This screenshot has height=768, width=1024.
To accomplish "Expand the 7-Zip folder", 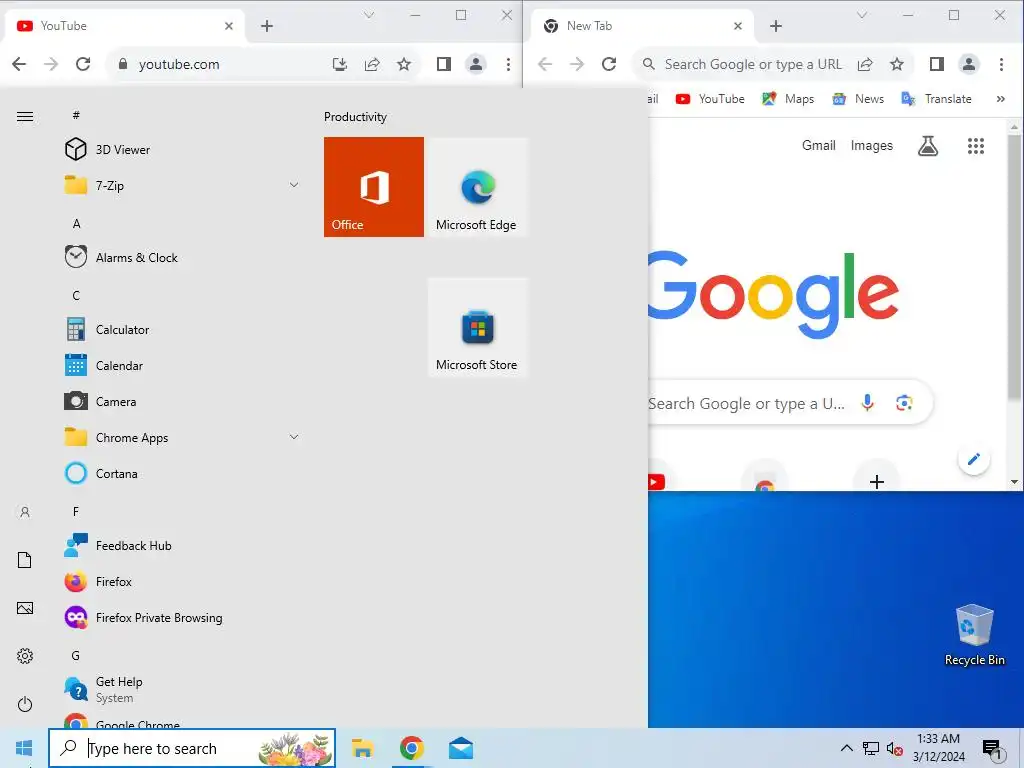I will (182, 185).
